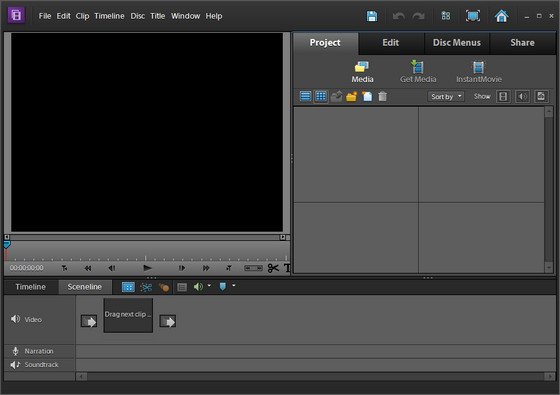The image size is (560, 395).
Task: Open the Organizer grid icon
Action: click(x=446, y=16)
